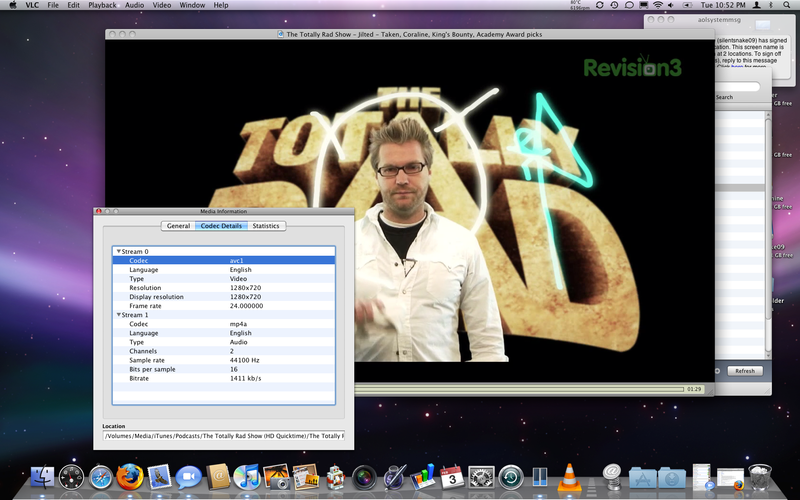The width and height of the screenshot is (800, 500).
Task: Click the VLC traffic cone in dock
Action: 569,477
